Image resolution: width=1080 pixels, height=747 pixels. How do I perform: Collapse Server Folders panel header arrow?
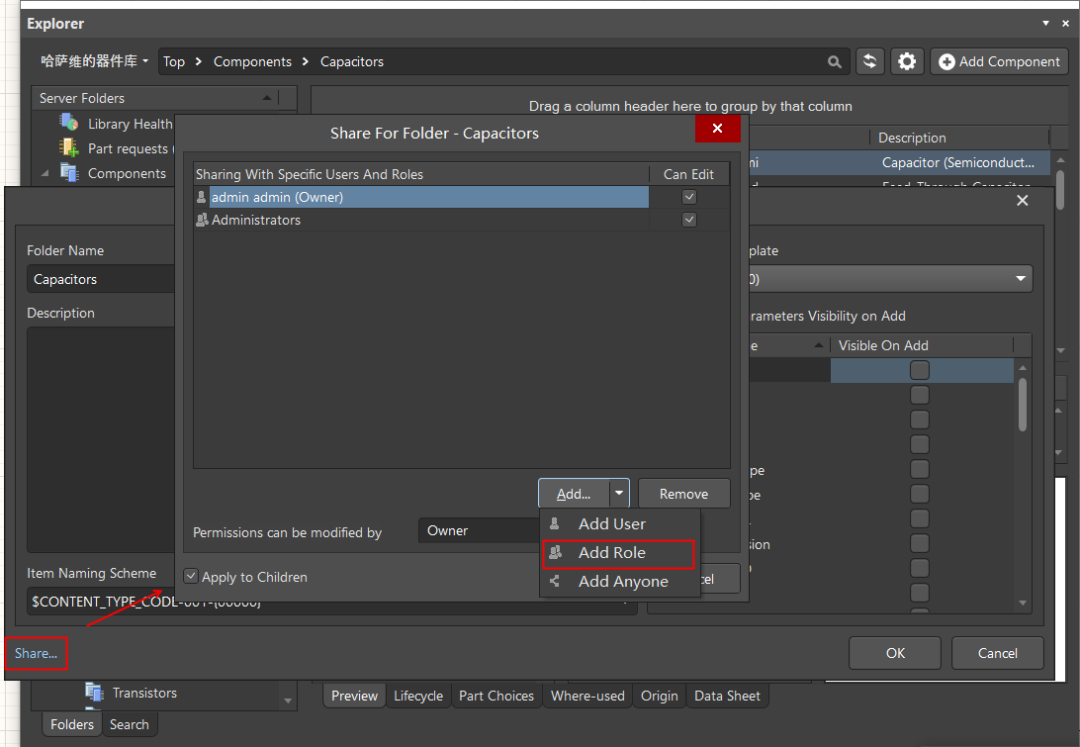(267, 98)
